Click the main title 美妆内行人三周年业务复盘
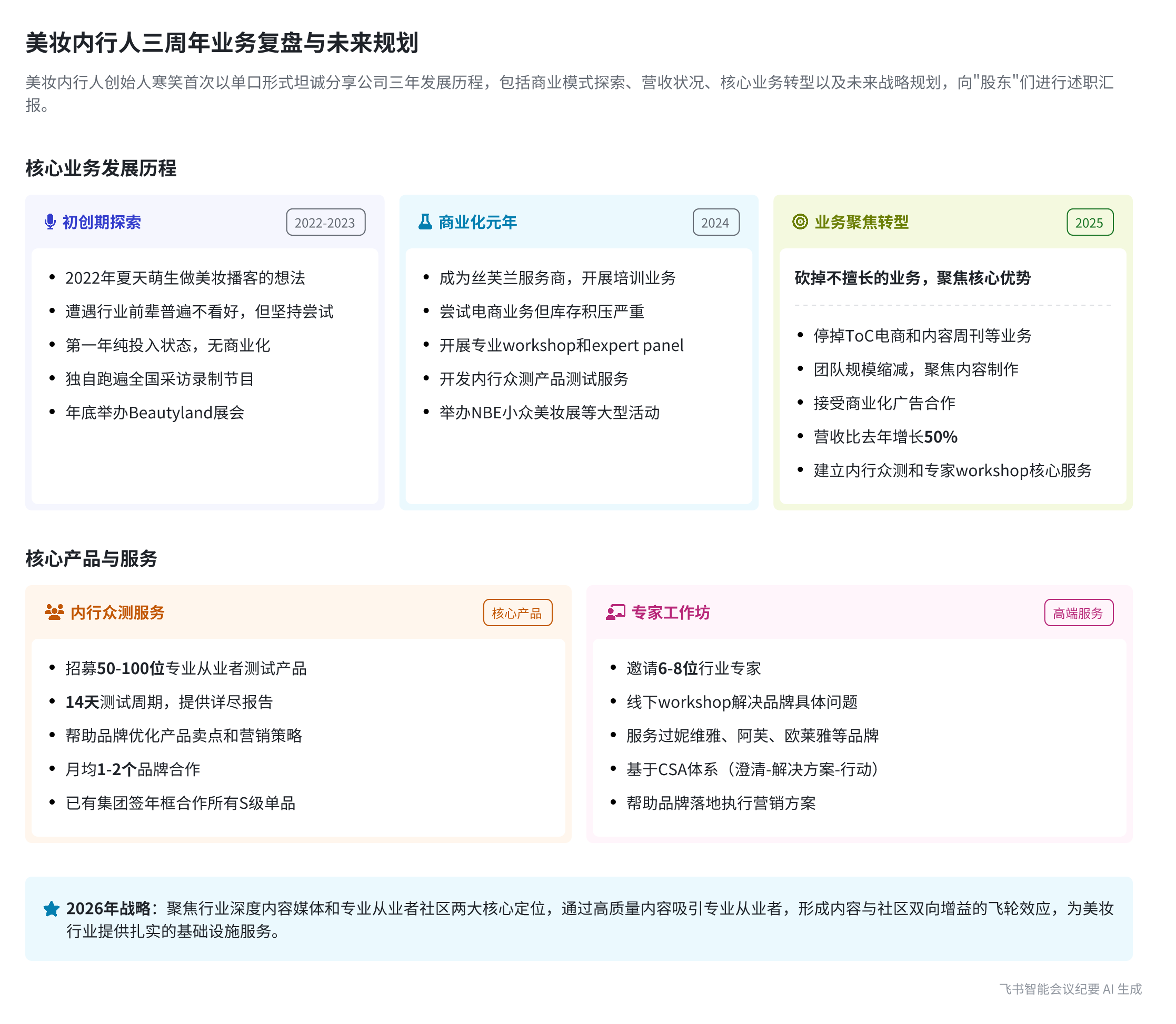This screenshot has width=1176, height=1024. (222, 43)
